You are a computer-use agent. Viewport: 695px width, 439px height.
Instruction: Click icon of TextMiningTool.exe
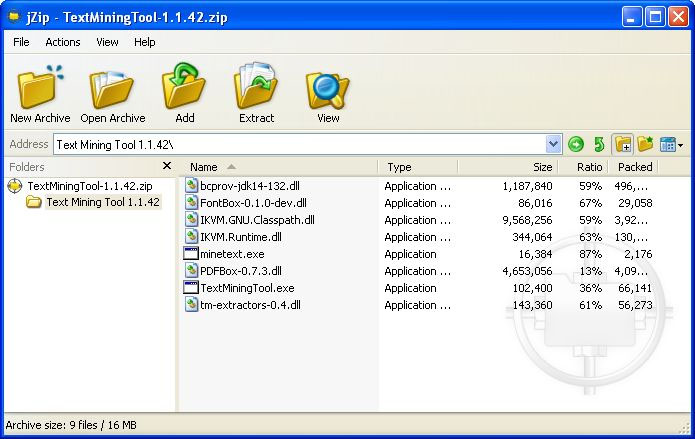coord(191,287)
